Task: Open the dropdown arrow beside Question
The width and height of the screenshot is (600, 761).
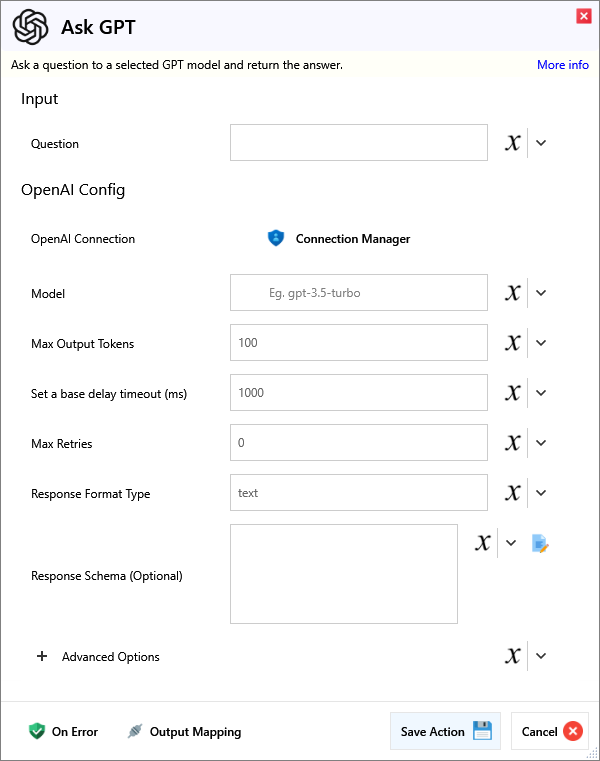Action: click(541, 143)
